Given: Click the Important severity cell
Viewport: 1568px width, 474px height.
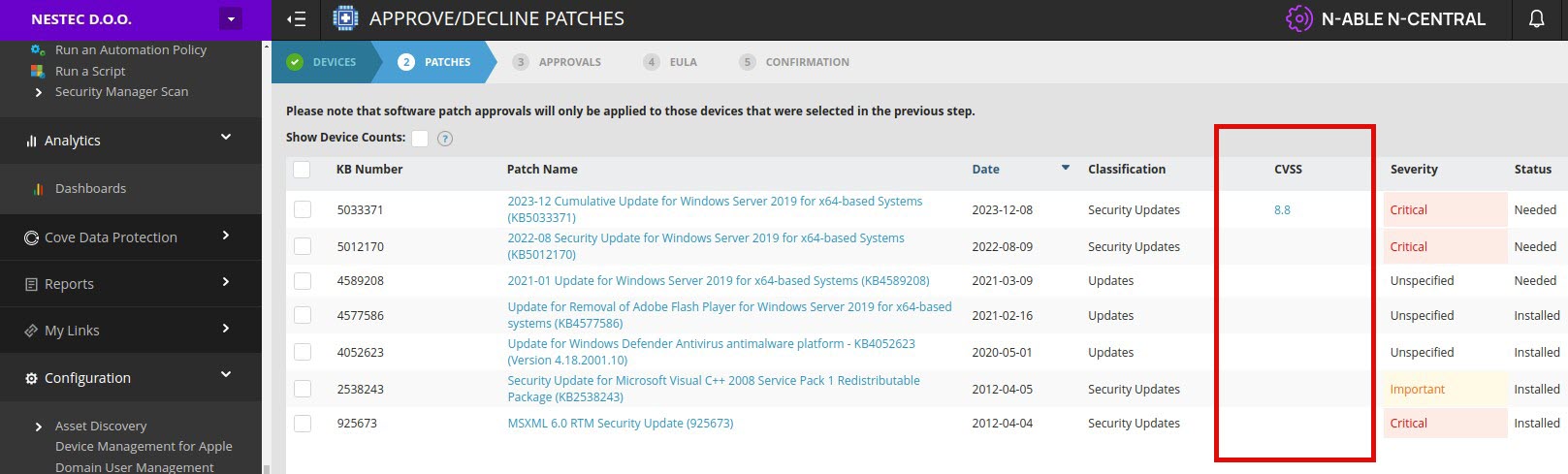Looking at the screenshot, I should (x=1445, y=390).
